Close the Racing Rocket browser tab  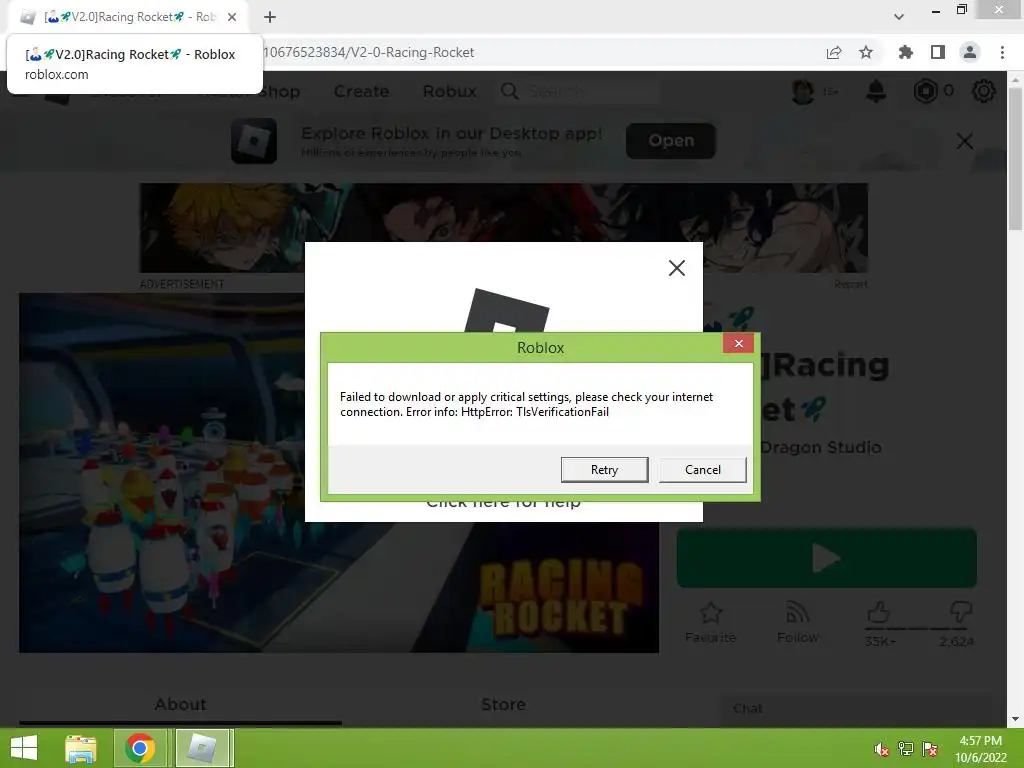click(232, 17)
